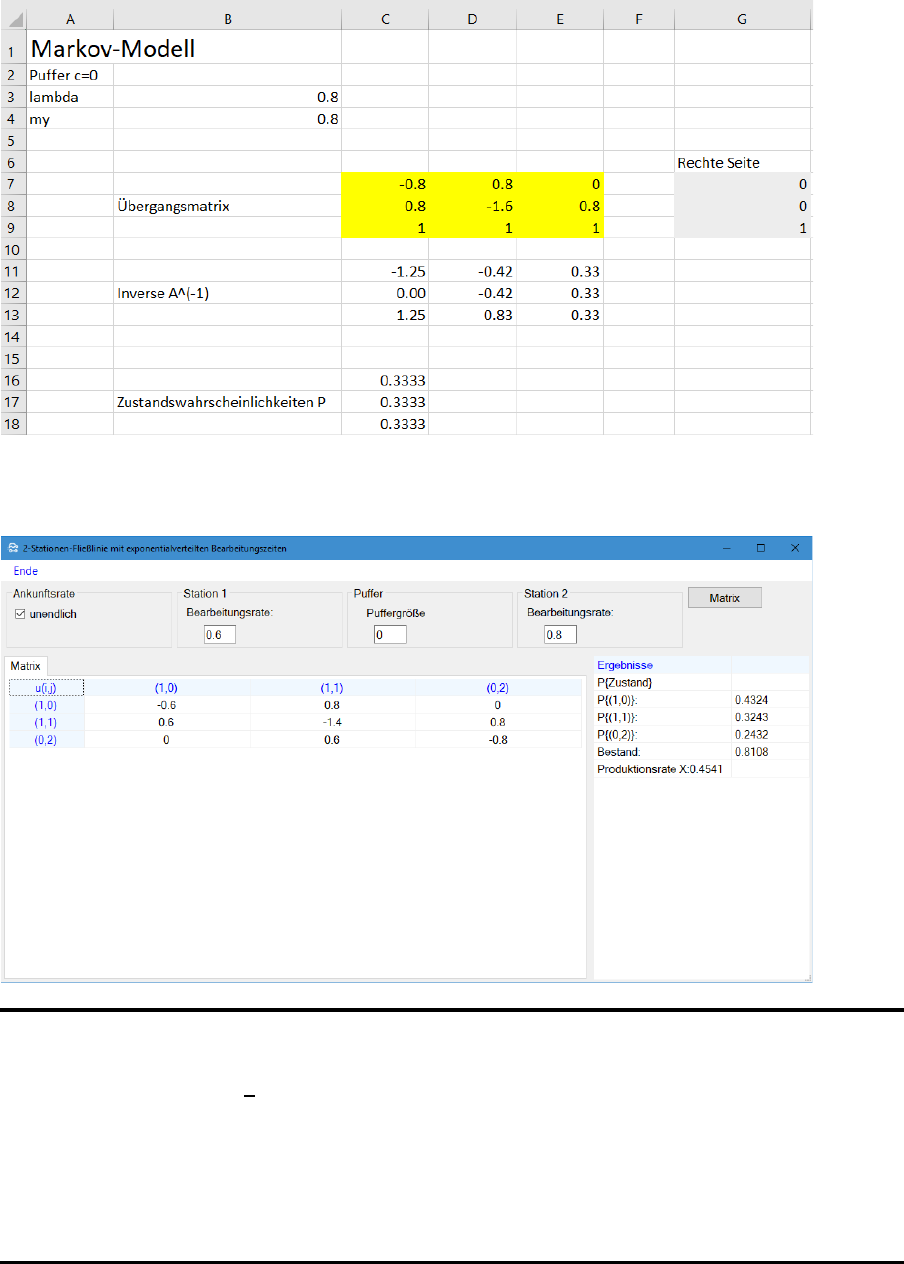Click the Station 2 Bearbeitungsrate field
The height and width of the screenshot is (1264, 904).
point(560,635)
